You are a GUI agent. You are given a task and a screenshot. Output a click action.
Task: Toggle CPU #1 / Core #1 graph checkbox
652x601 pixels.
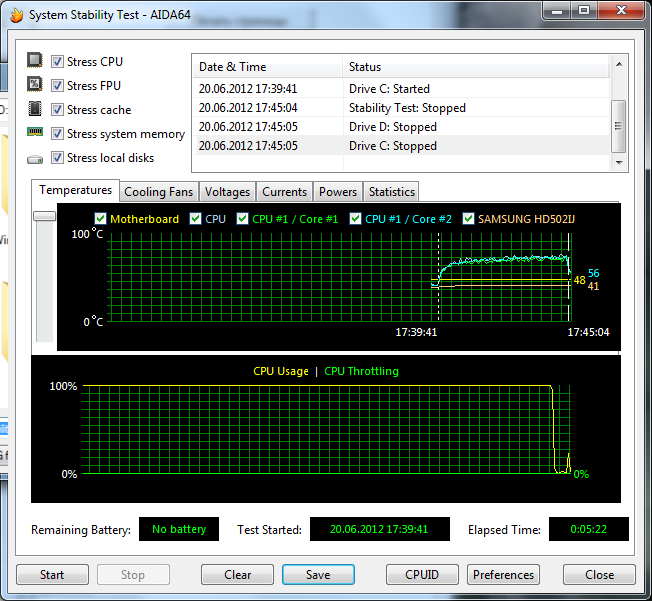click(242, 219)
